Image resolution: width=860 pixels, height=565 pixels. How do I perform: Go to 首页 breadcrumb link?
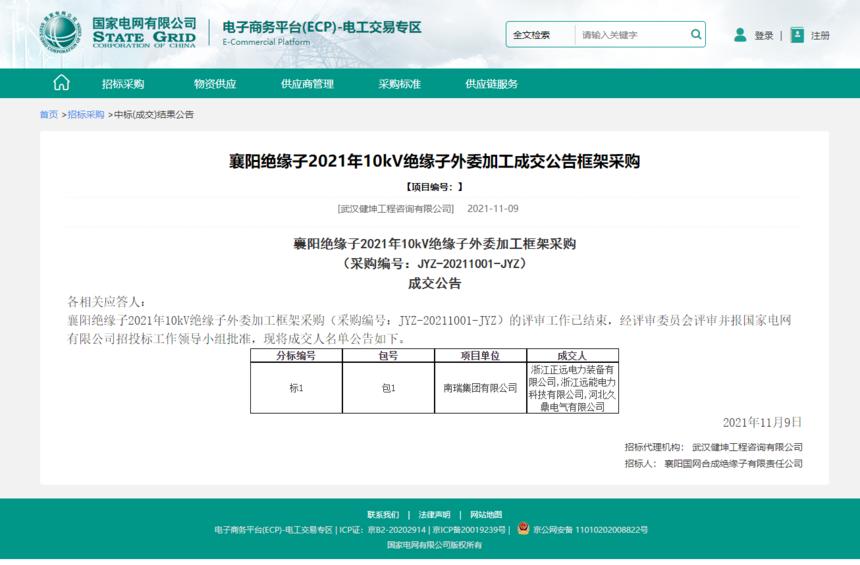tap(48, 115)
